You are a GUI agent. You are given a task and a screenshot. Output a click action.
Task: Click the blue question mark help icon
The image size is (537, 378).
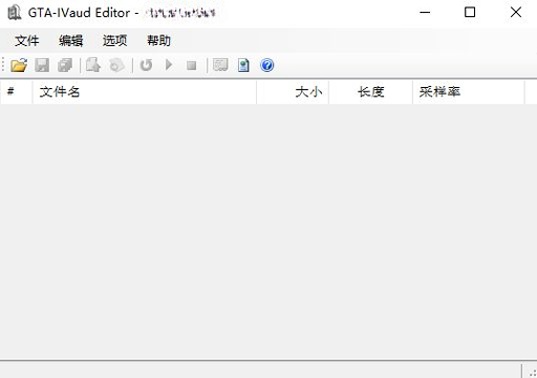click(267, 65)
